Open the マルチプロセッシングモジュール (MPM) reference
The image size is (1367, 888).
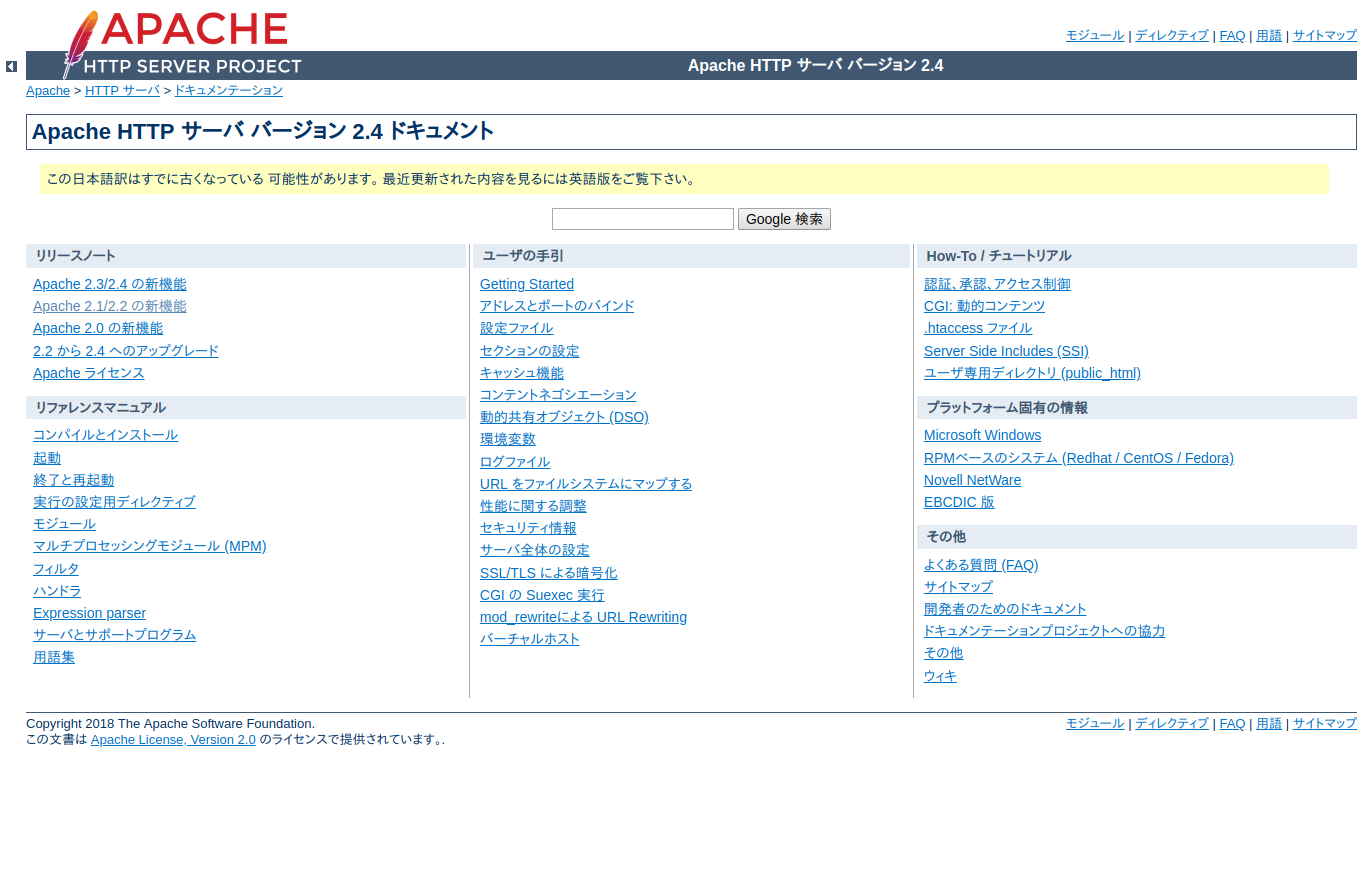(x=149, y=546)
